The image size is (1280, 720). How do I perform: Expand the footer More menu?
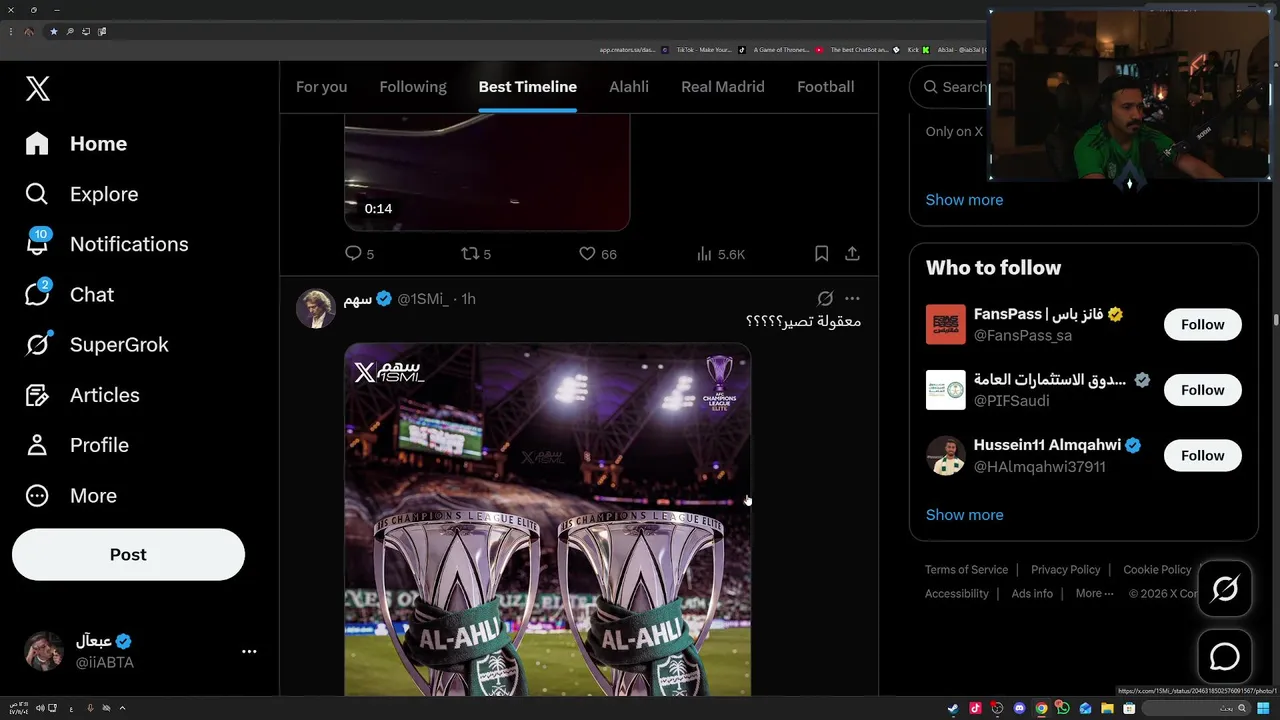1094,593
